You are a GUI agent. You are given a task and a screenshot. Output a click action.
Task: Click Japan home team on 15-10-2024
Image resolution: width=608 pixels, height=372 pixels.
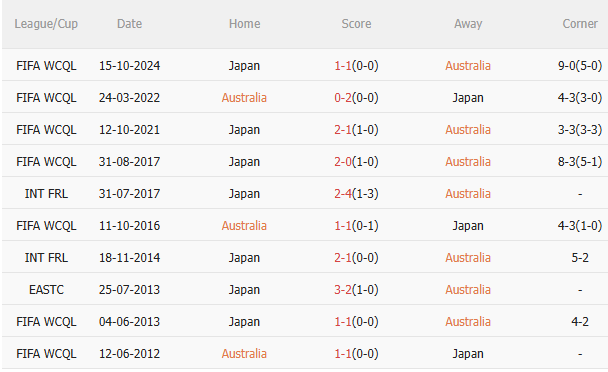[x=244, y=66]
